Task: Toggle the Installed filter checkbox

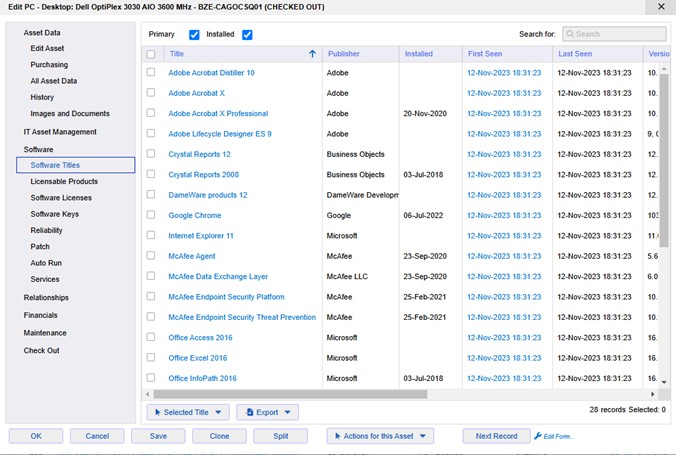Action: coord(247,35)
